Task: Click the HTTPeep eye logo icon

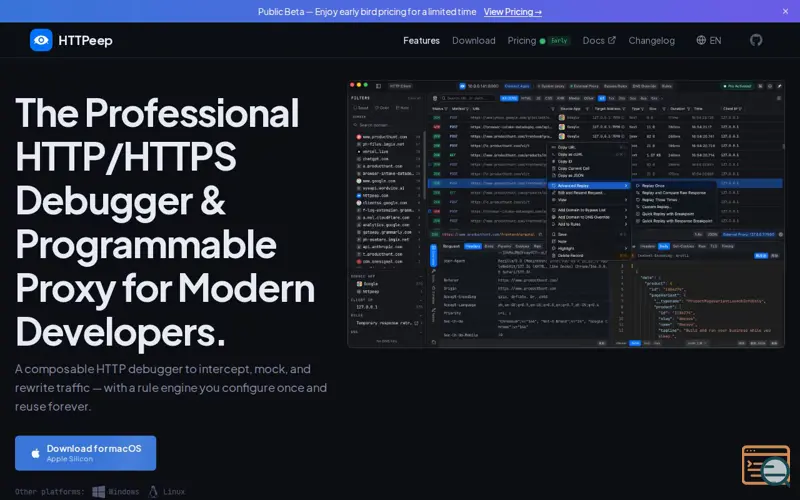Action: (41, 40)
